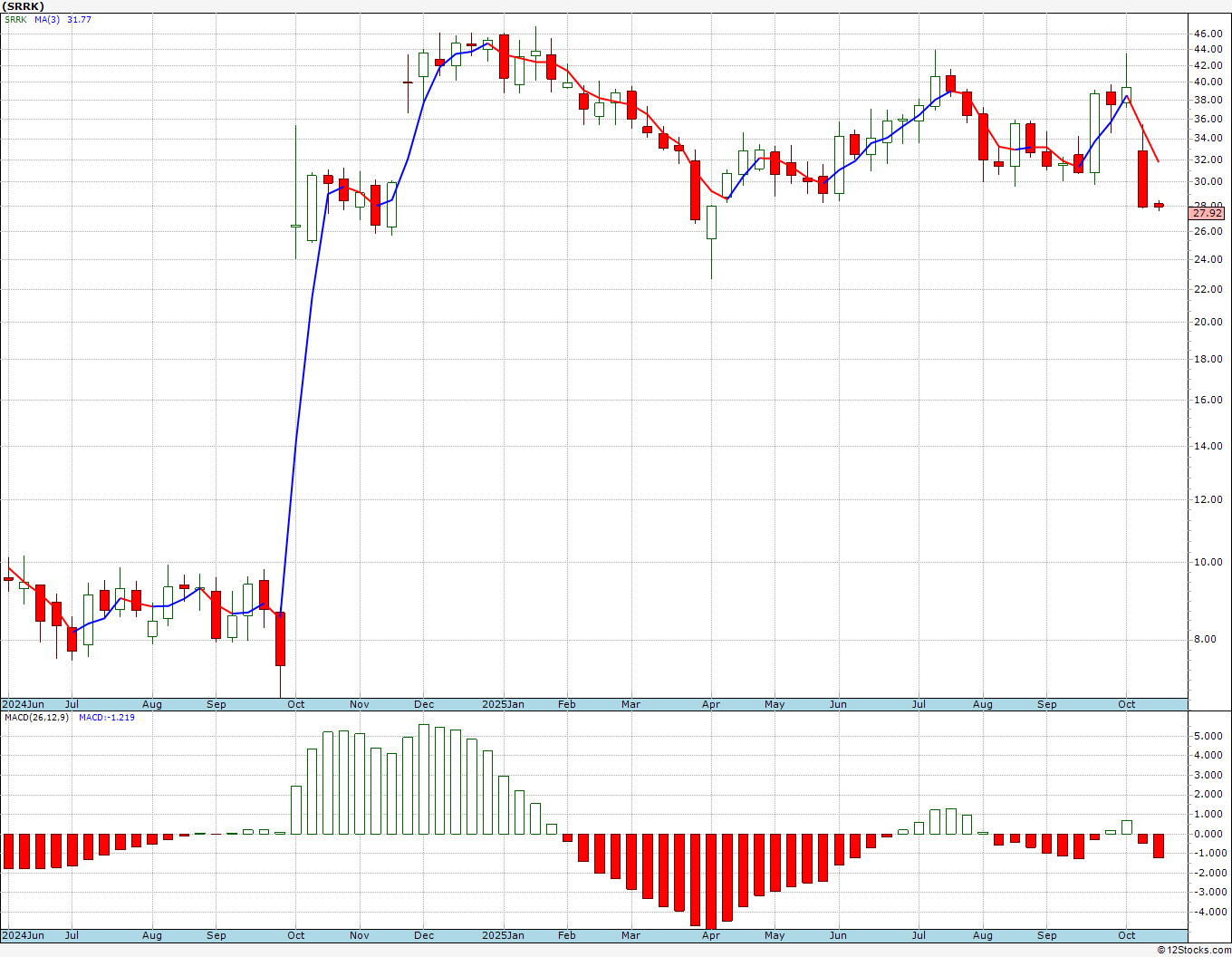The height and width of the screenshot is (957, 1232).
Task: Select May on the MACD panel time axis
Action: pyautogui.click(x=775, y=936)
